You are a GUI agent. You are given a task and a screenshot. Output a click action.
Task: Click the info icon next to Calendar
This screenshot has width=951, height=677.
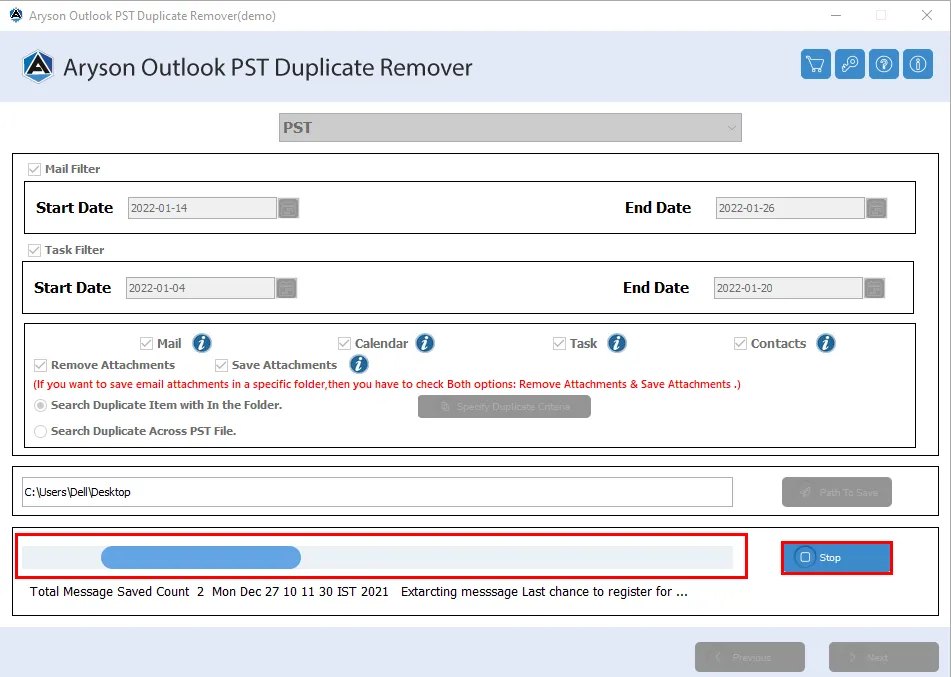coord(425,343)
